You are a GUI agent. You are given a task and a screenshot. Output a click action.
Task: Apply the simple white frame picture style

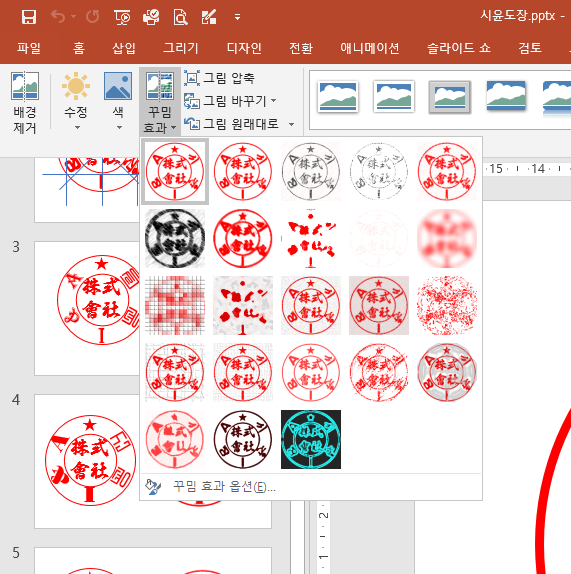coord(338,97)
